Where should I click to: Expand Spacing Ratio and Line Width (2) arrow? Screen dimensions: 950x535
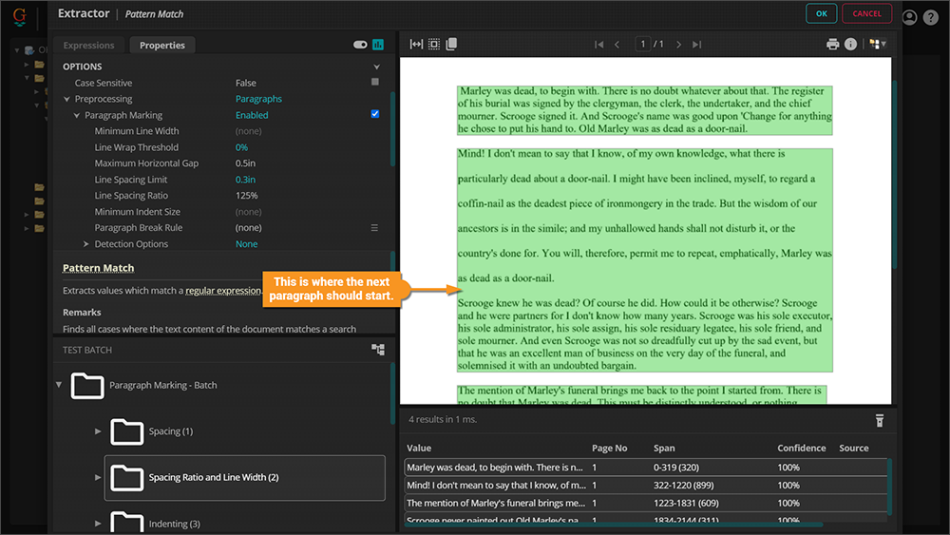pos(98,477)
